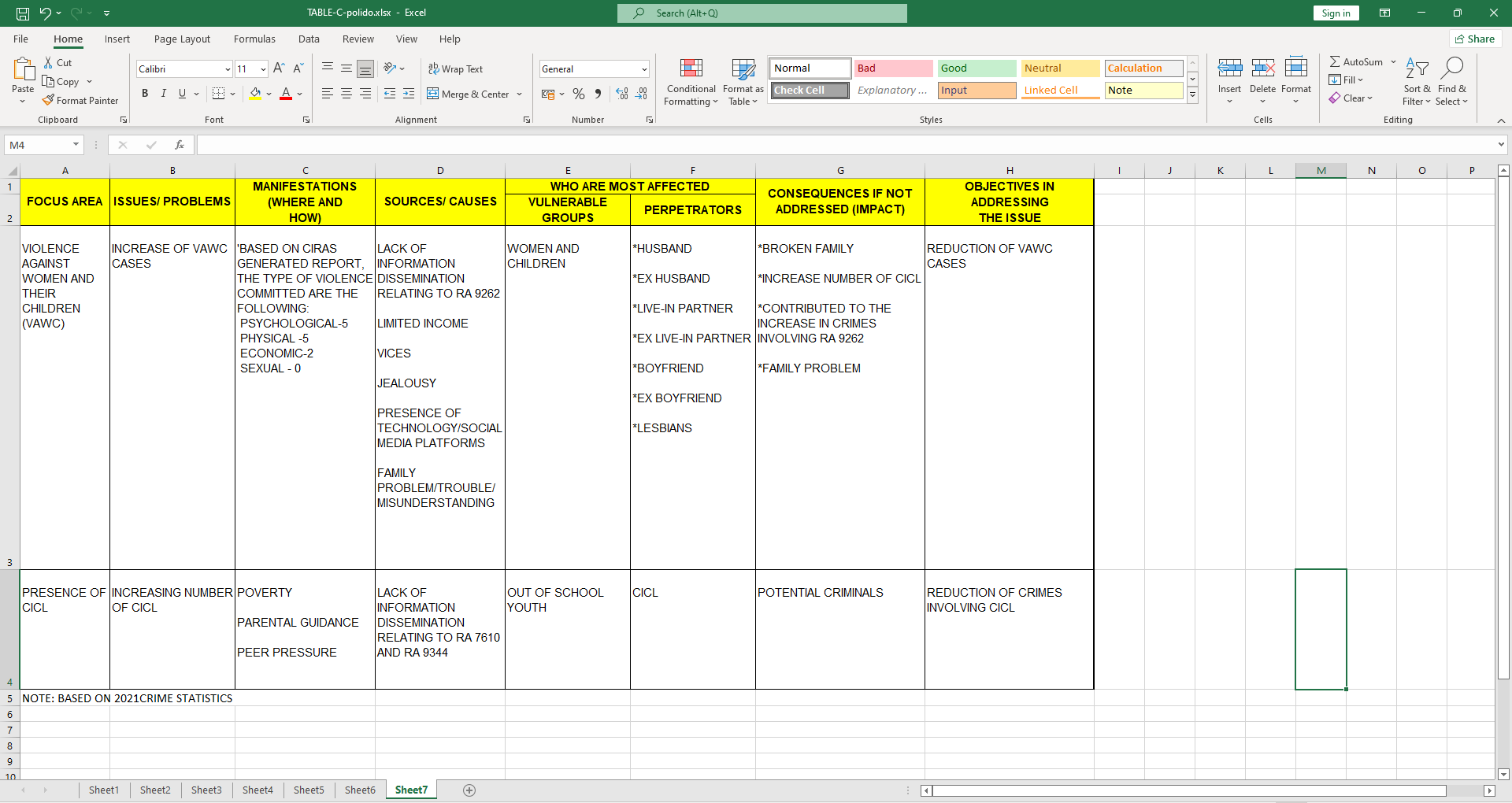Toggle Bottom Align for cells
1512x803 pixels.
pyautogui.click(x=365, y=68)
